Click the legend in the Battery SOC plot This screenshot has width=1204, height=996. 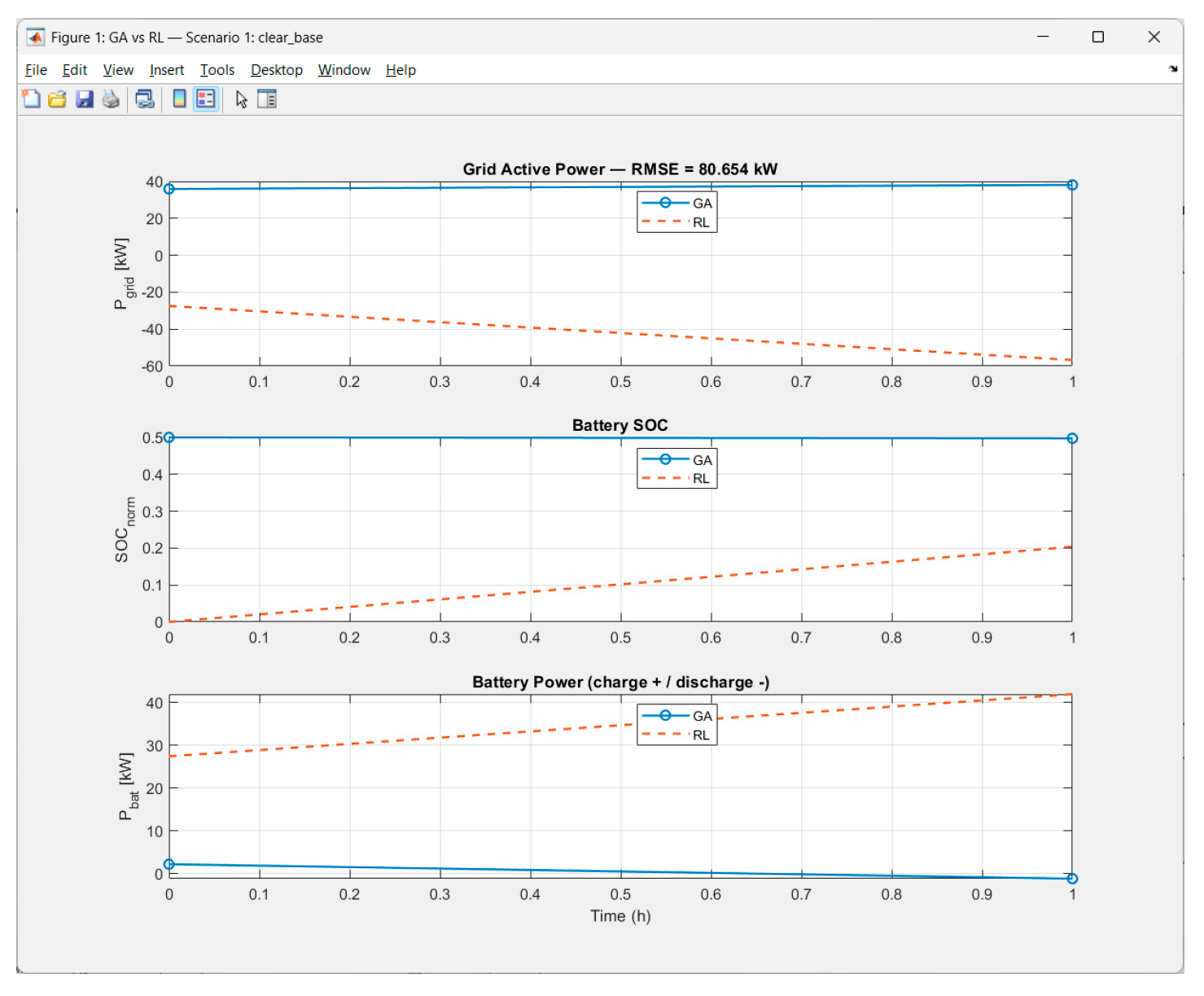click(676, 468)
